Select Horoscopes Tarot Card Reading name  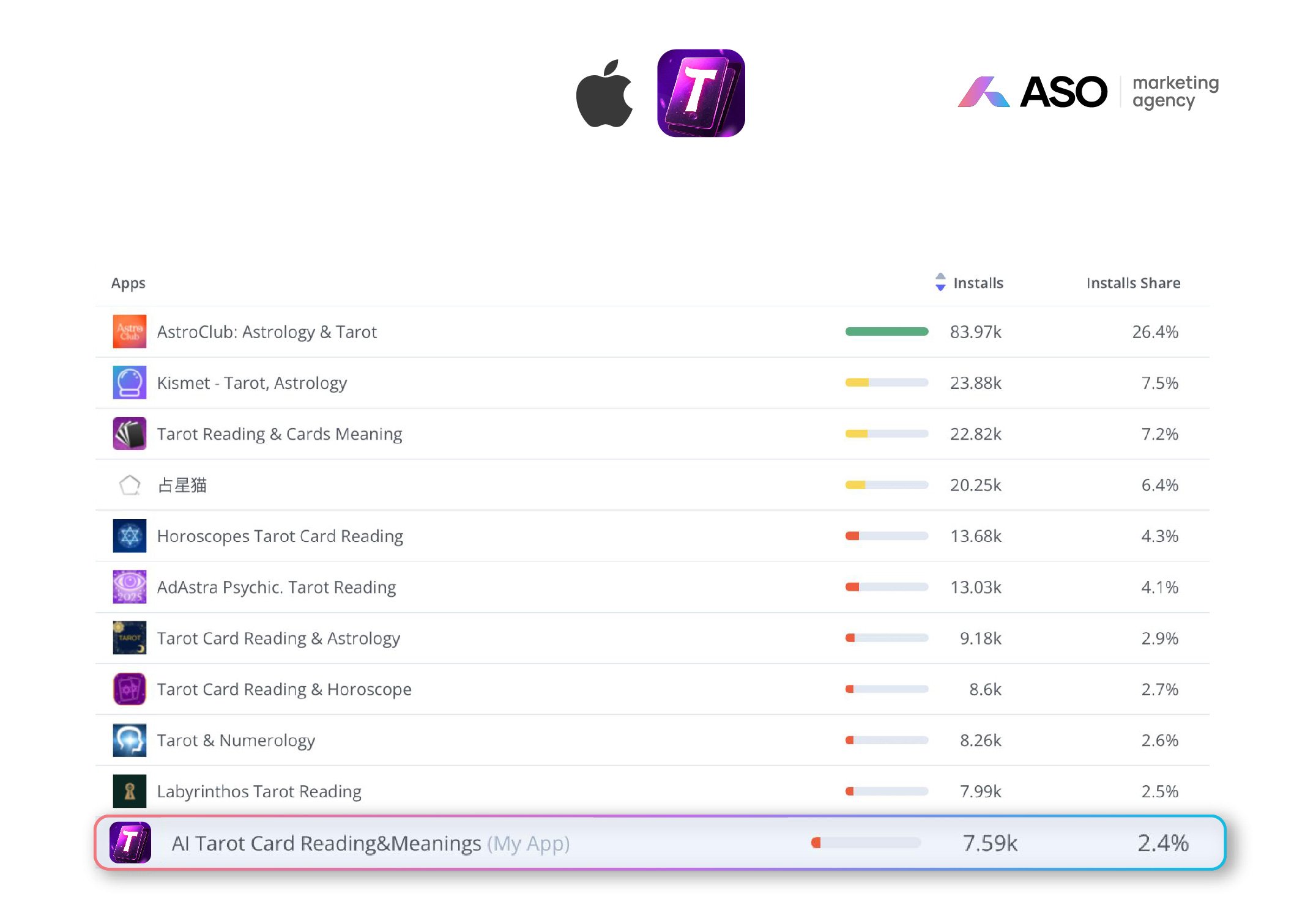[x=280, y=536]
